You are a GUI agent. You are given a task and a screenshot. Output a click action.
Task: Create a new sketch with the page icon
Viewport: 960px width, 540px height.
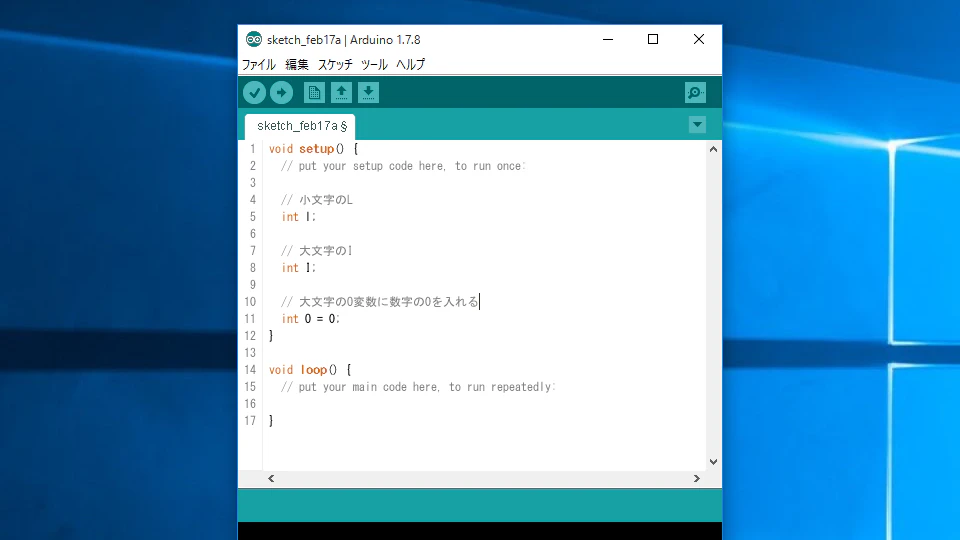(314, 92)
